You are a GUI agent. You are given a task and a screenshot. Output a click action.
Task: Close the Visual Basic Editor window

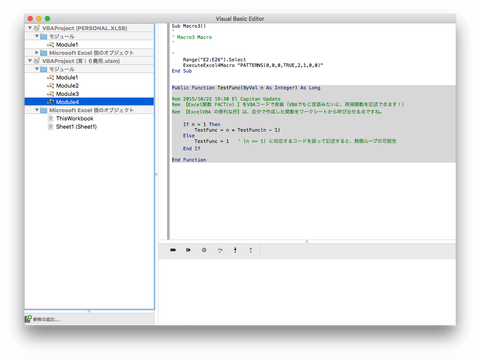[30, 19]
